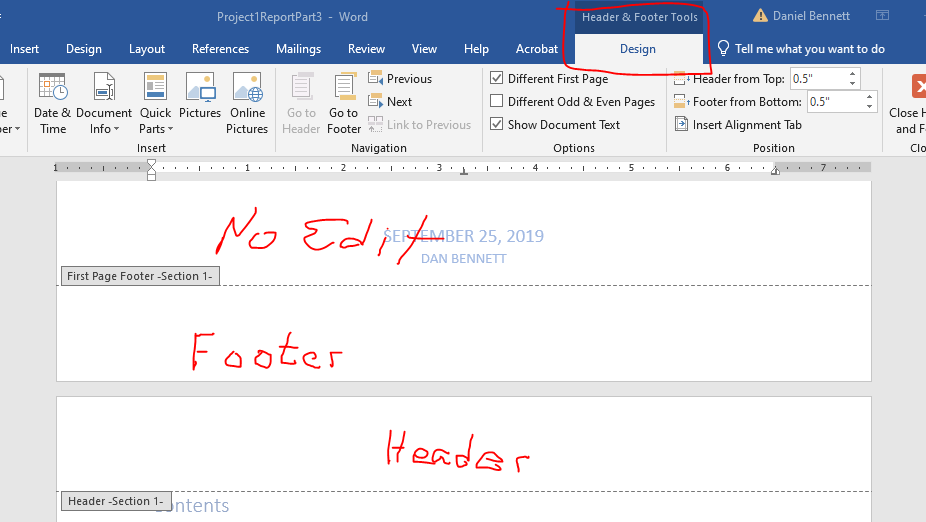Jump to Previous header section
The image size is (926, 522).
click(400, 79)
